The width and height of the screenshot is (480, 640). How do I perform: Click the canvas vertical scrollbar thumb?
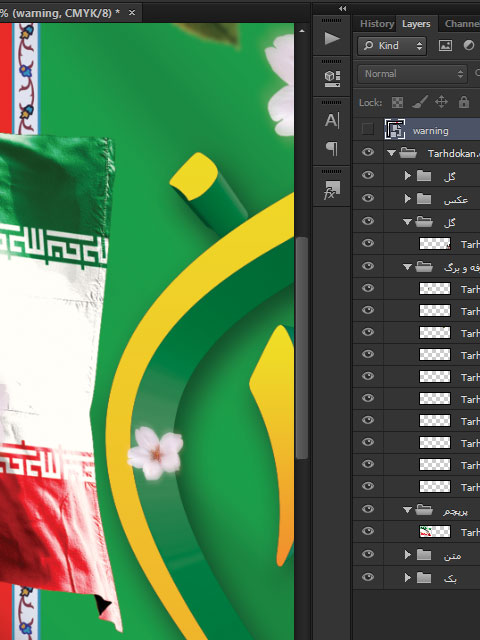point(302,348)
